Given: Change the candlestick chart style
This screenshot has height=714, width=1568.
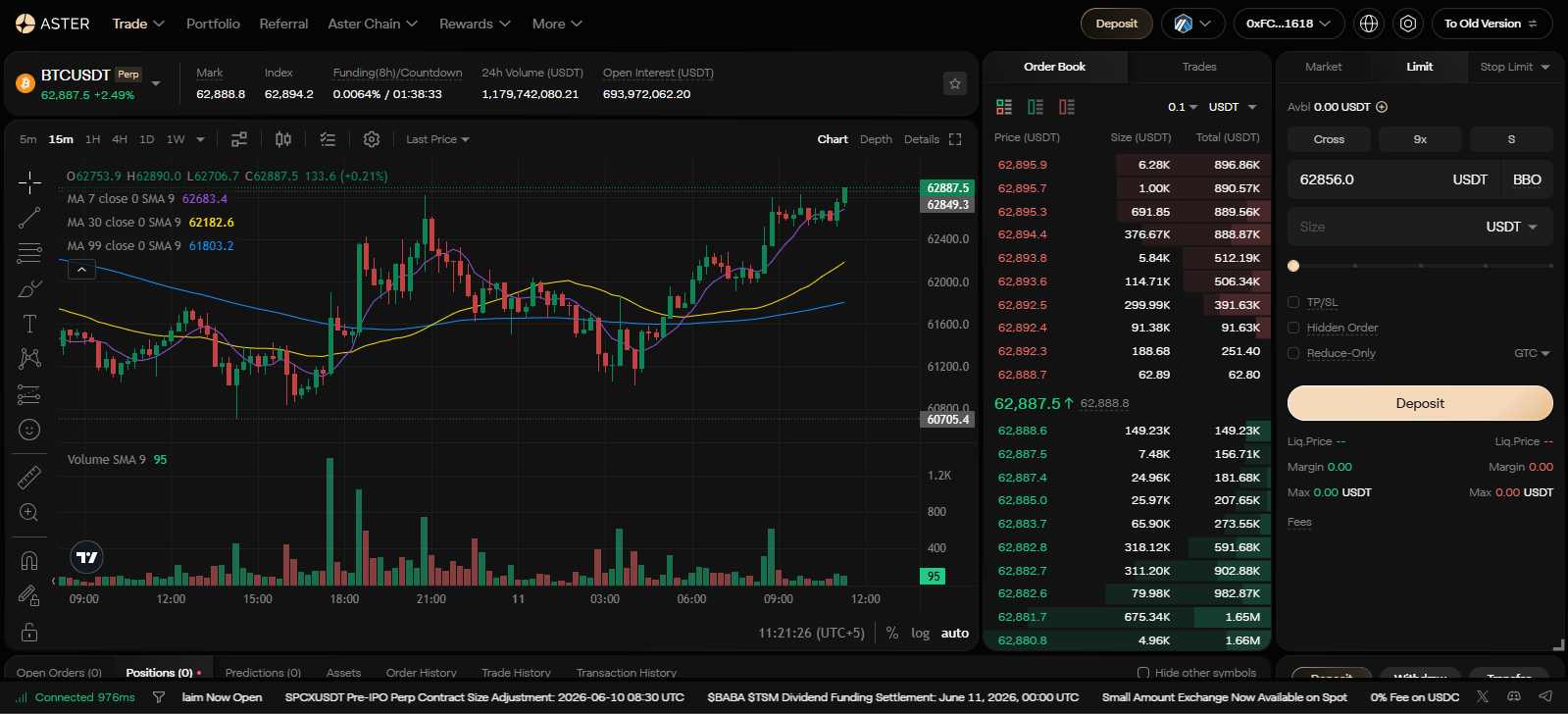Looking at the screenshot, I should pos(283,139).
